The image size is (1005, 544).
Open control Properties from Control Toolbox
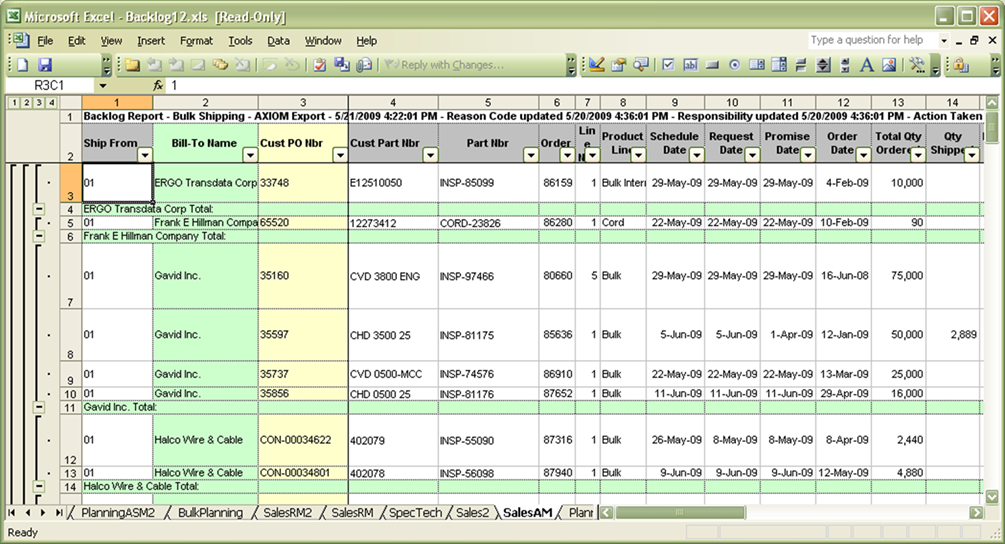619,65
